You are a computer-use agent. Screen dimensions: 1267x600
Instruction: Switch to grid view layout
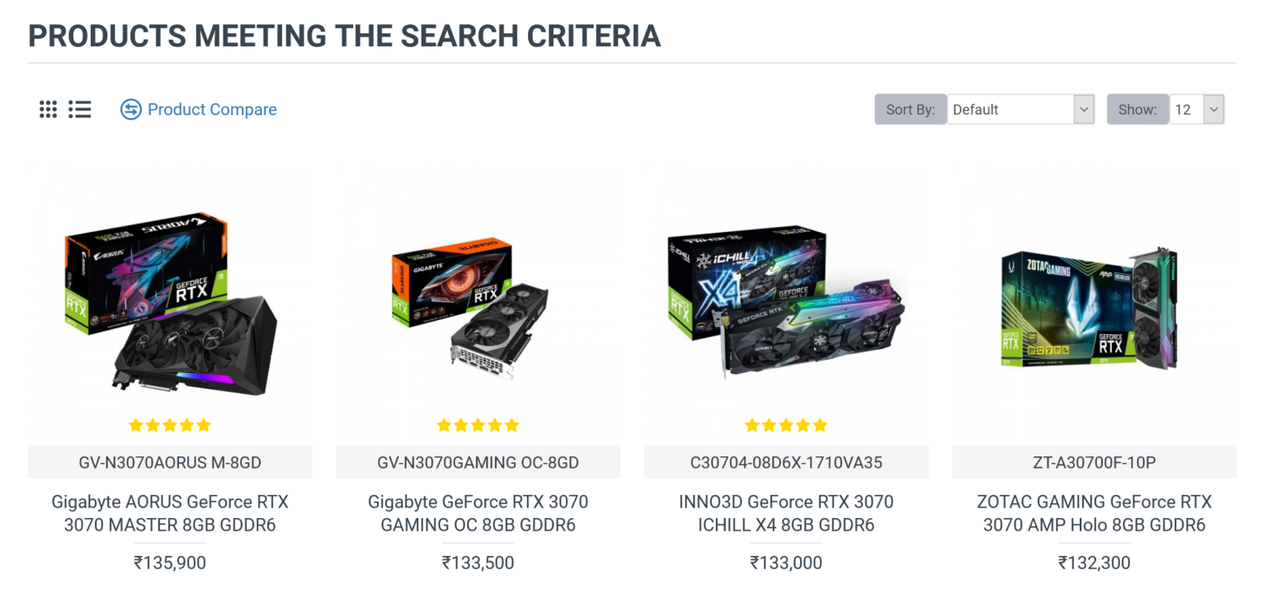click(x=48, y=109)
